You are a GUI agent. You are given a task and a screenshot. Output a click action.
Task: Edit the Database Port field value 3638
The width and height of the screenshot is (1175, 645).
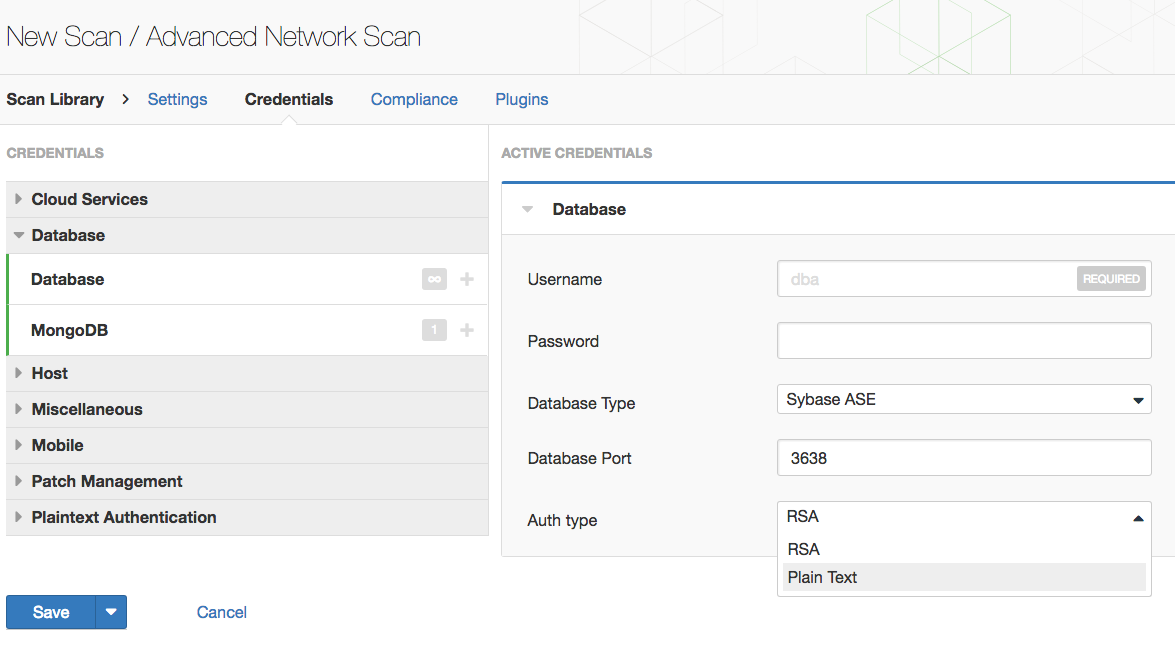click(964, 458)
